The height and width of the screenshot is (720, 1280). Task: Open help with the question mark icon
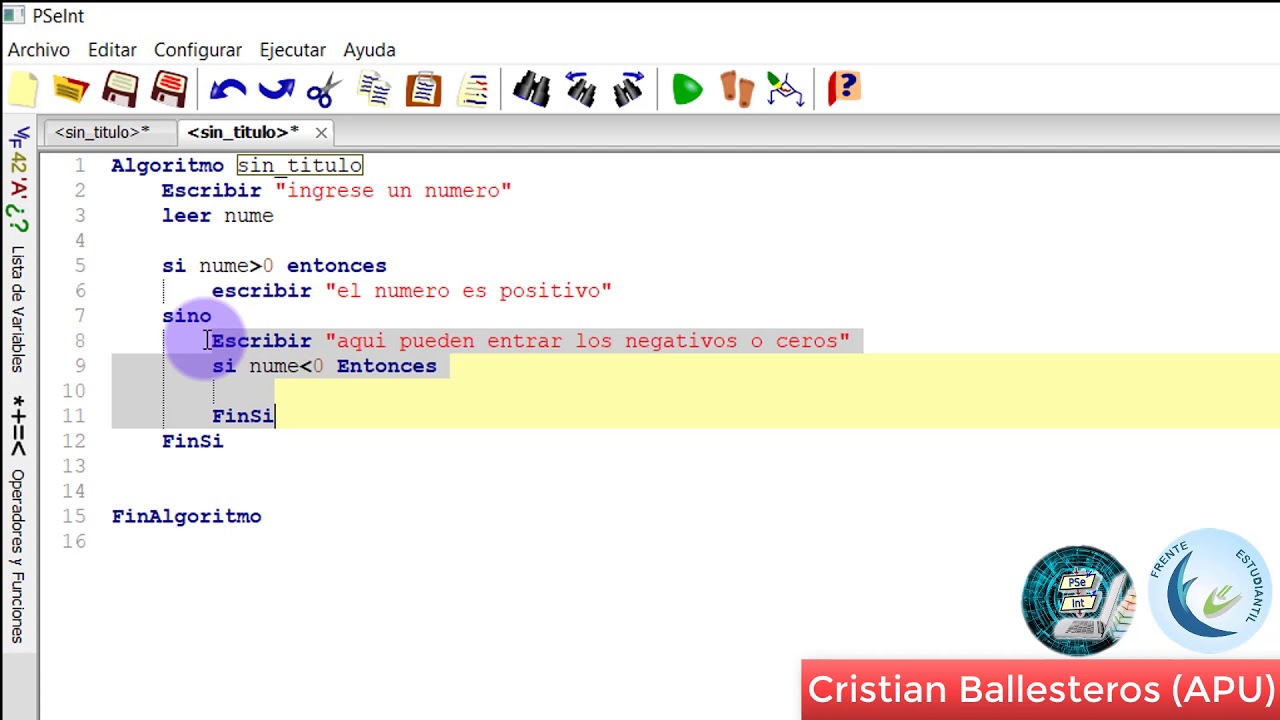[x=845, y=89]
